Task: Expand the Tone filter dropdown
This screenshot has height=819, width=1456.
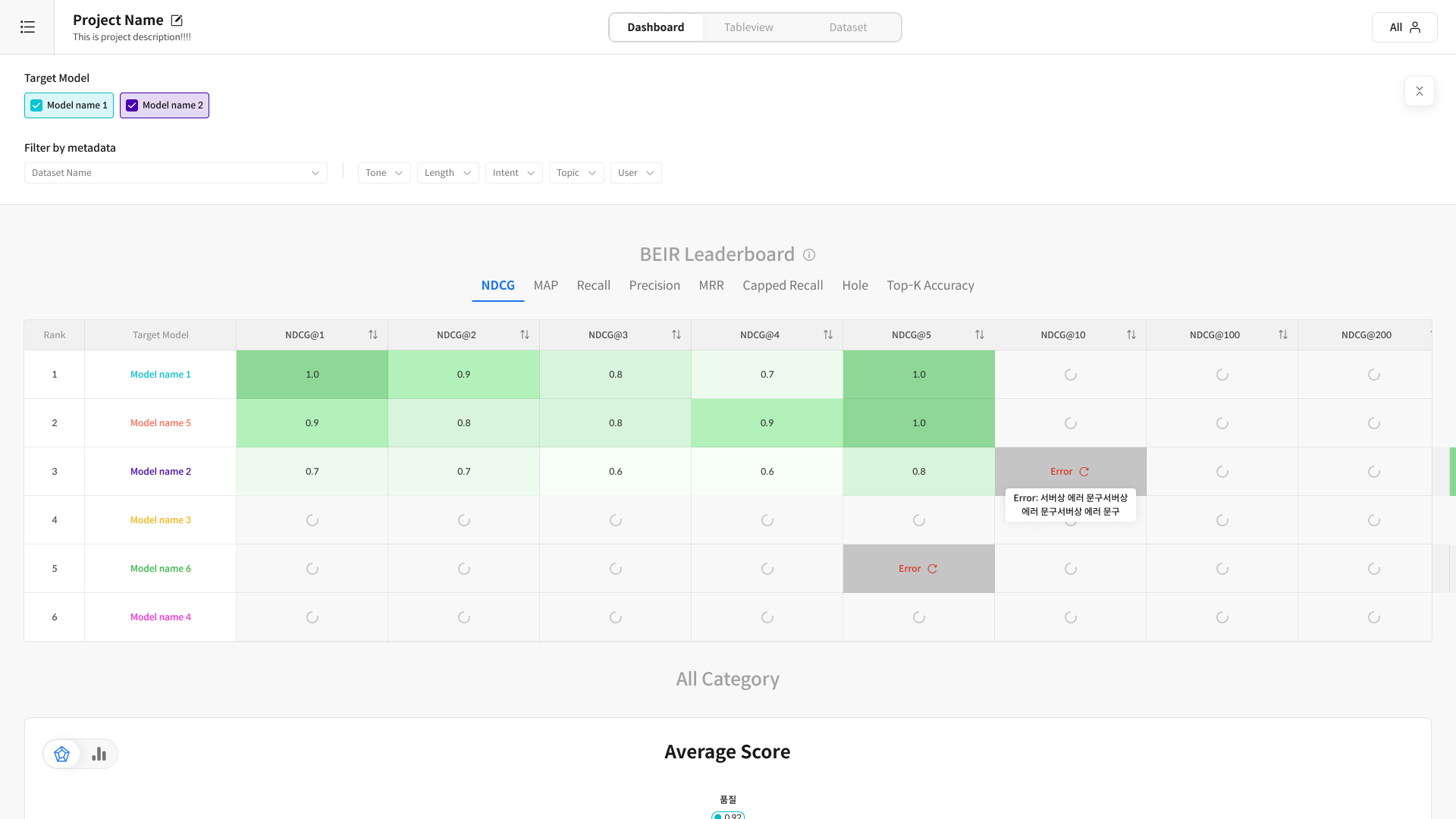Action: (x=384, y=173)
